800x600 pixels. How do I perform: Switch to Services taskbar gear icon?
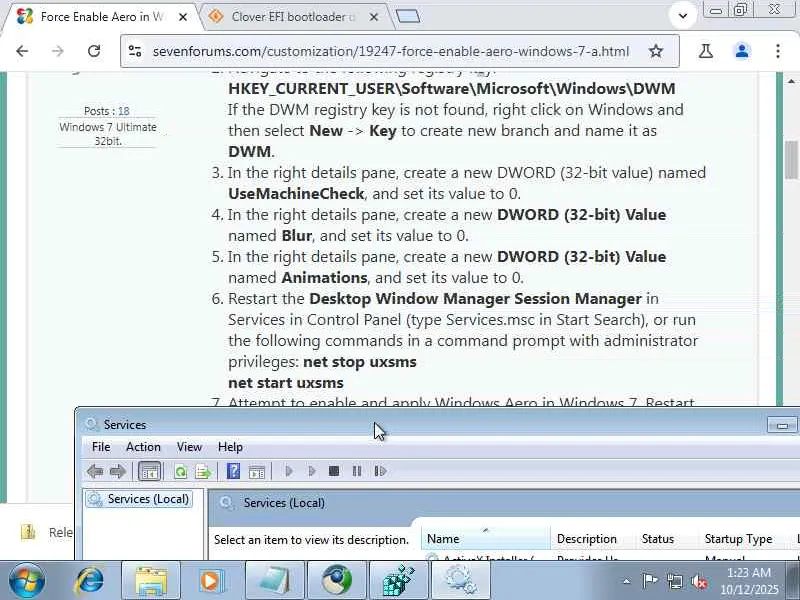click(460, 581)
